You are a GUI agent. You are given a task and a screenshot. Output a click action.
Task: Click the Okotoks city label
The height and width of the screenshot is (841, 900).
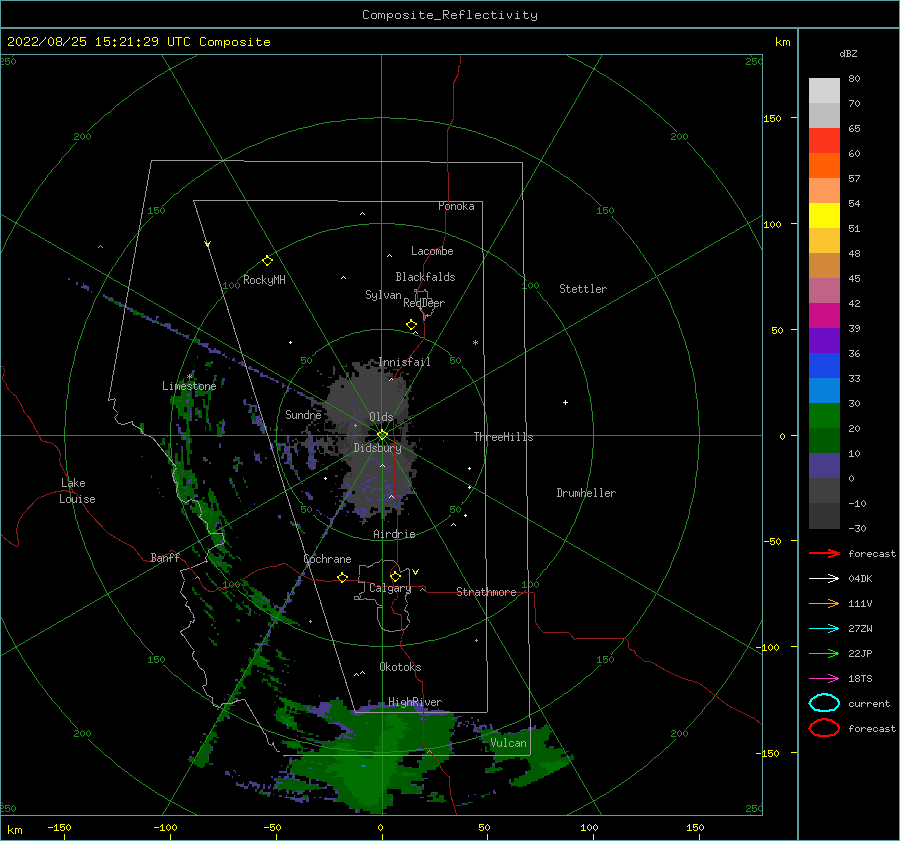(x=400, y=667)
